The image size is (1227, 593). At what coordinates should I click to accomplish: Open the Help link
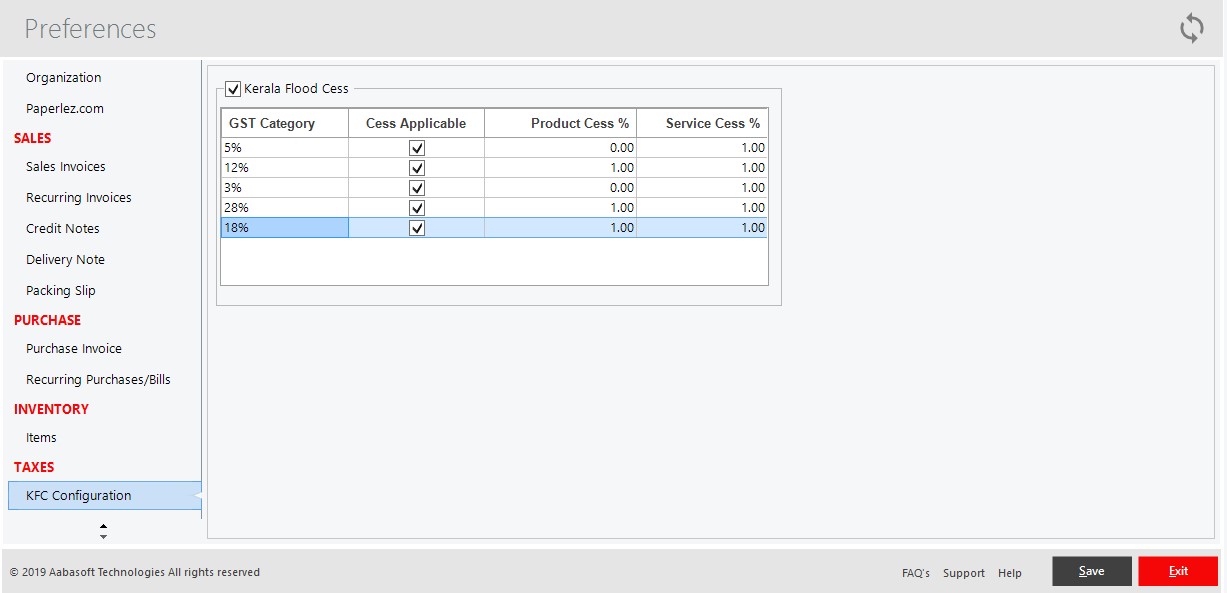[1009, 572]
